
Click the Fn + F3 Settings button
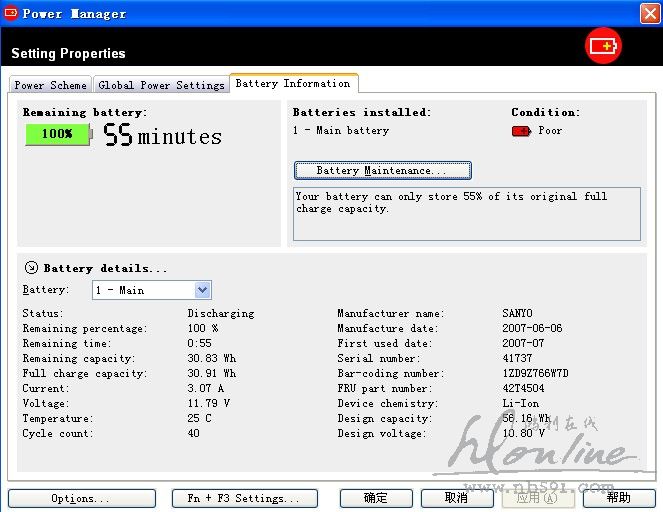pyautogui.click(x=244, y=498)
